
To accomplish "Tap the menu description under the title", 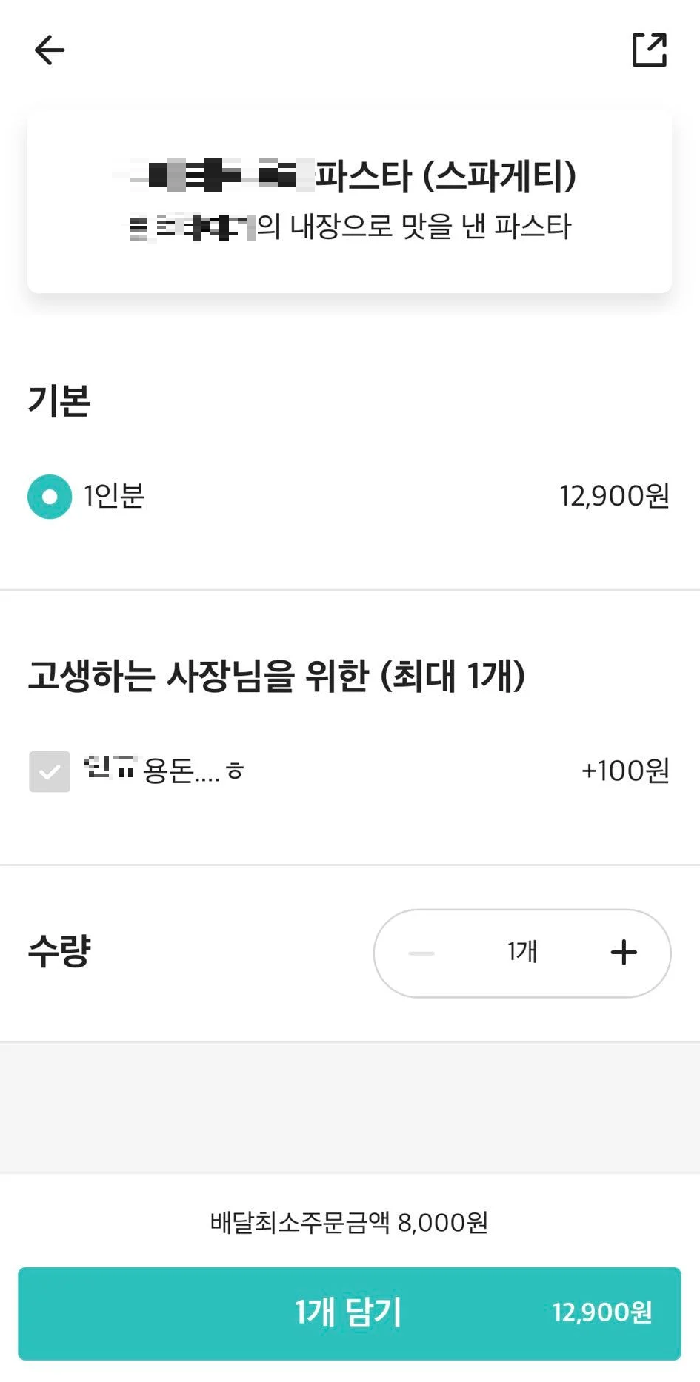I will point(413,226).
